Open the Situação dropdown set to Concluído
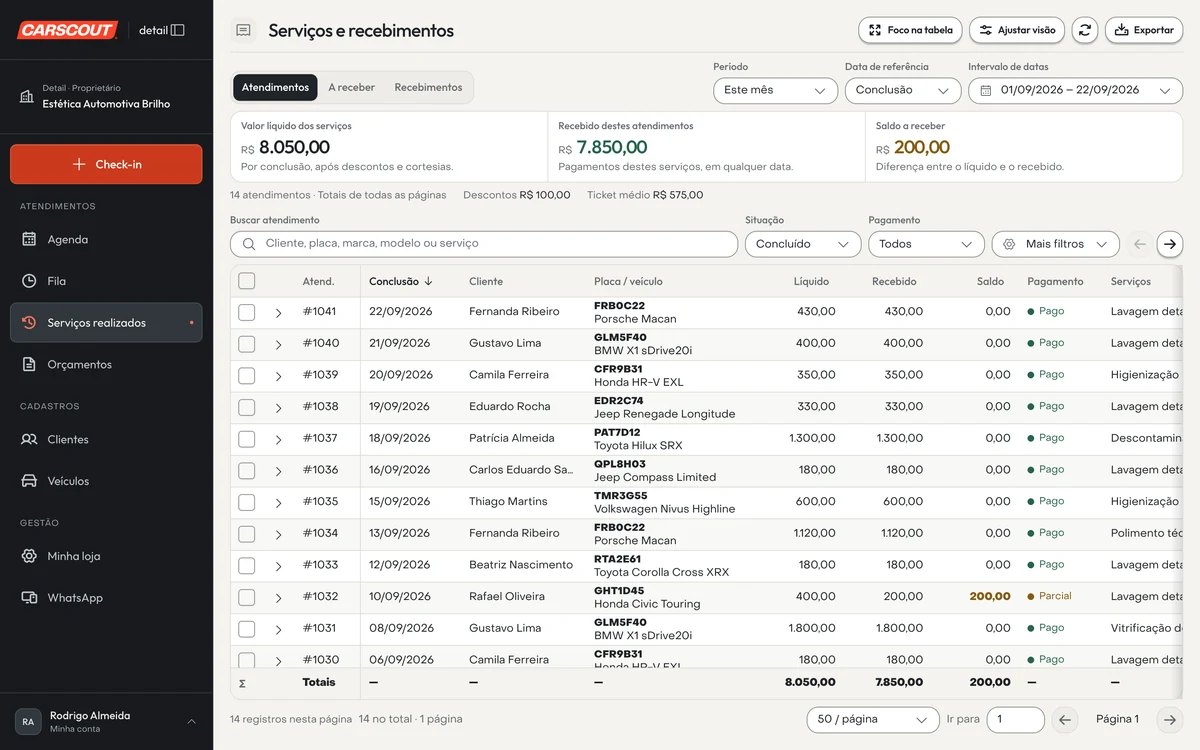 (803, 244)
